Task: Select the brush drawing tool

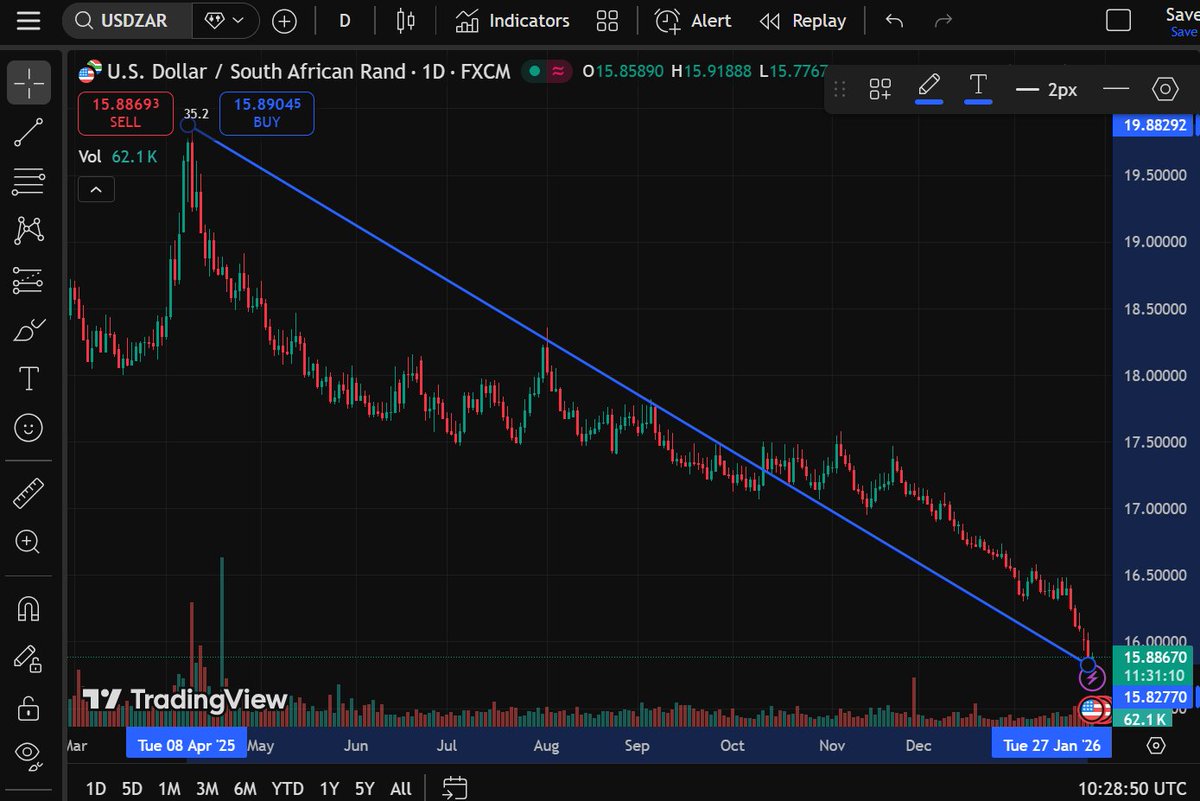Action: pyautogui.click(x=29, y=330)
